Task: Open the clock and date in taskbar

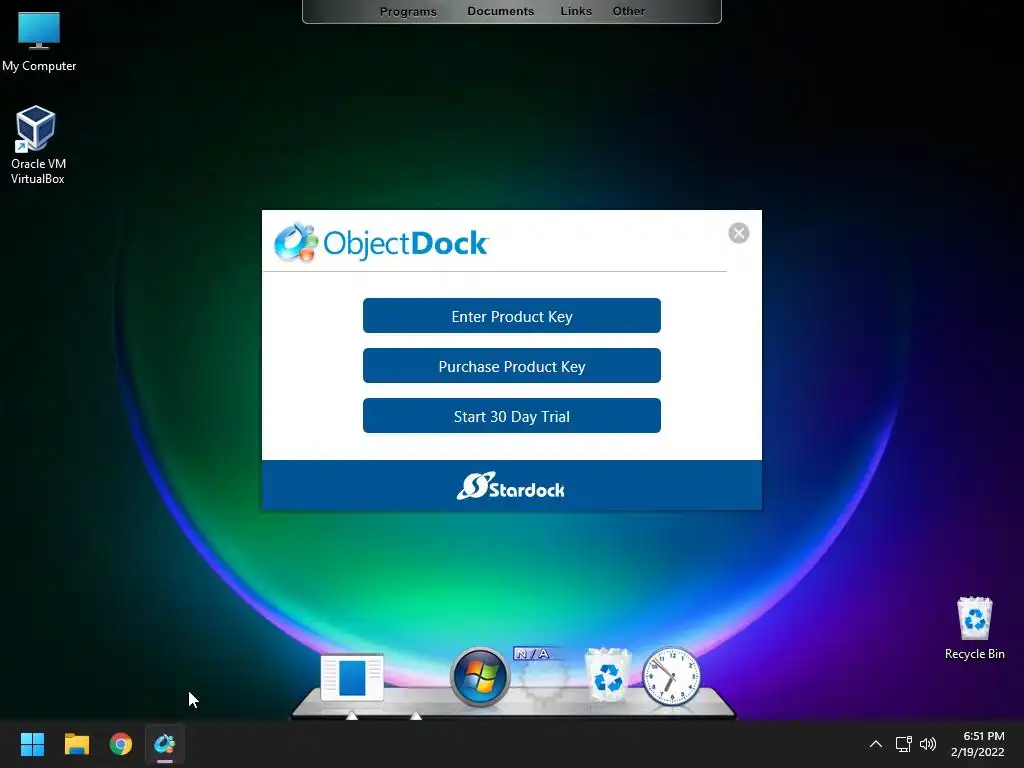Action: [x=978, y=744]
